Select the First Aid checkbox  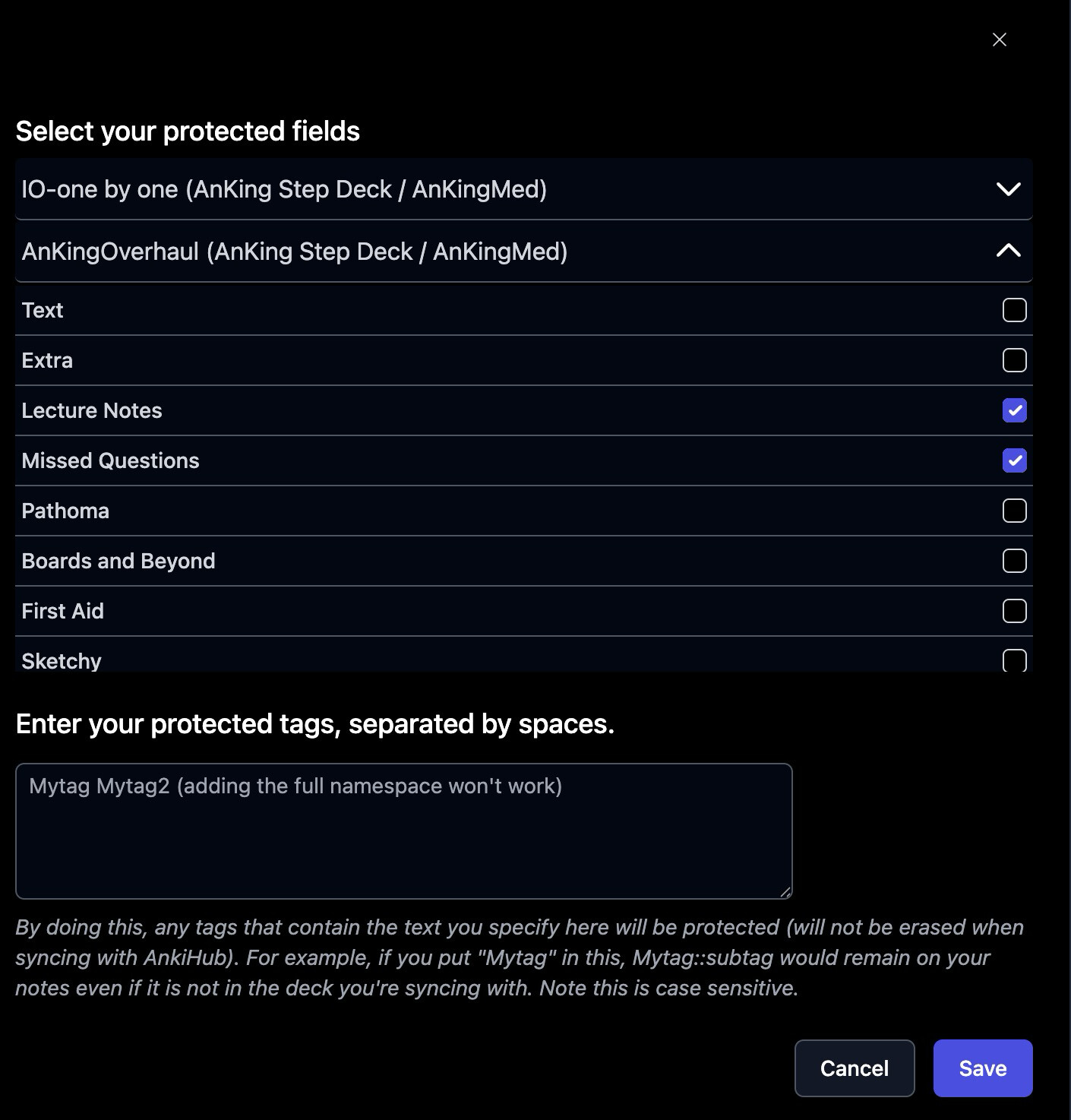[1014, 611]
